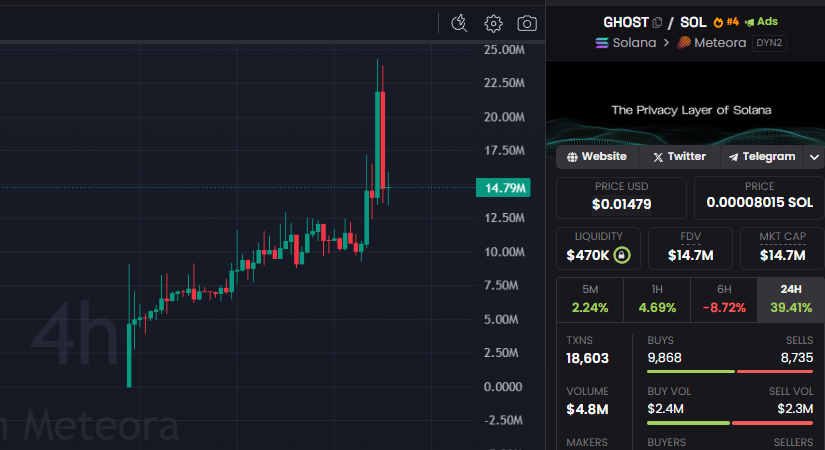Click the SELLS 8,735 value
This screenshot has height=450, width=825.
click(797, 358)
